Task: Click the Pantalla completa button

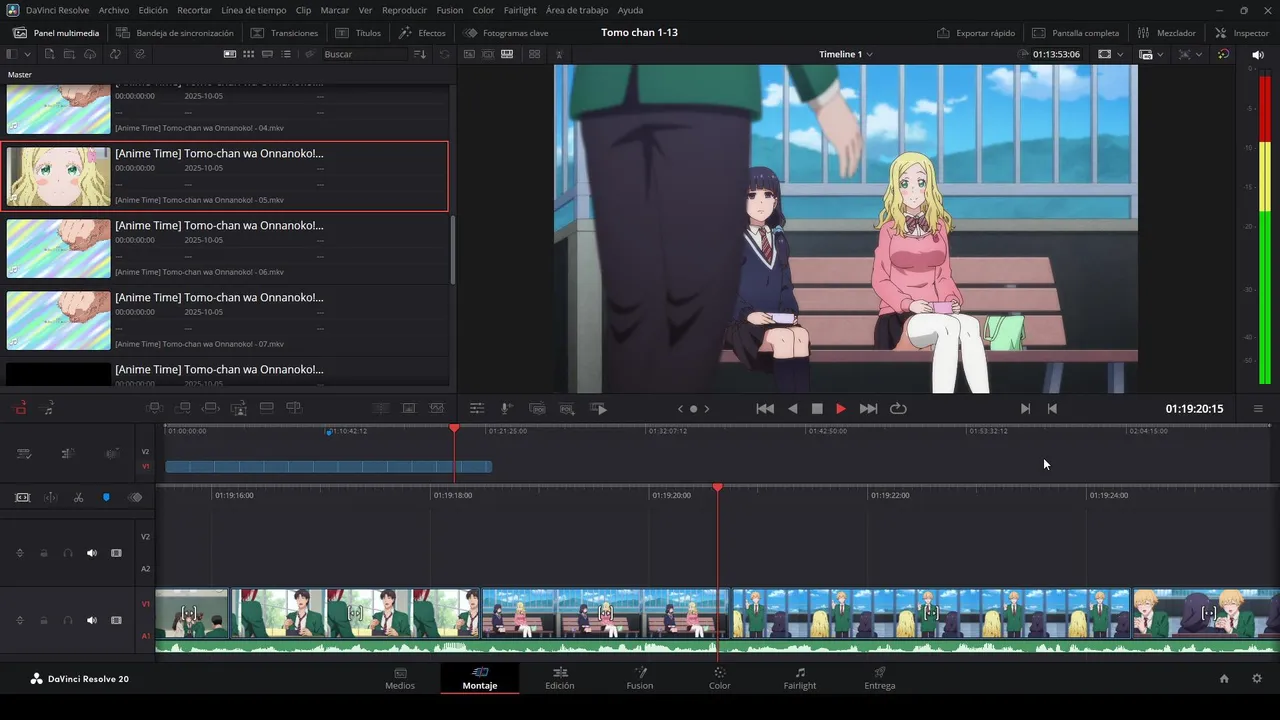Action: click(1076, 33)
